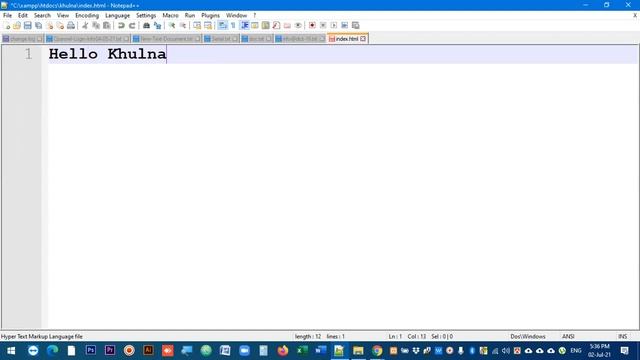The image size is (640, 360).
Task: Click the Close All toolbar icon
Action: coord(60,26)
